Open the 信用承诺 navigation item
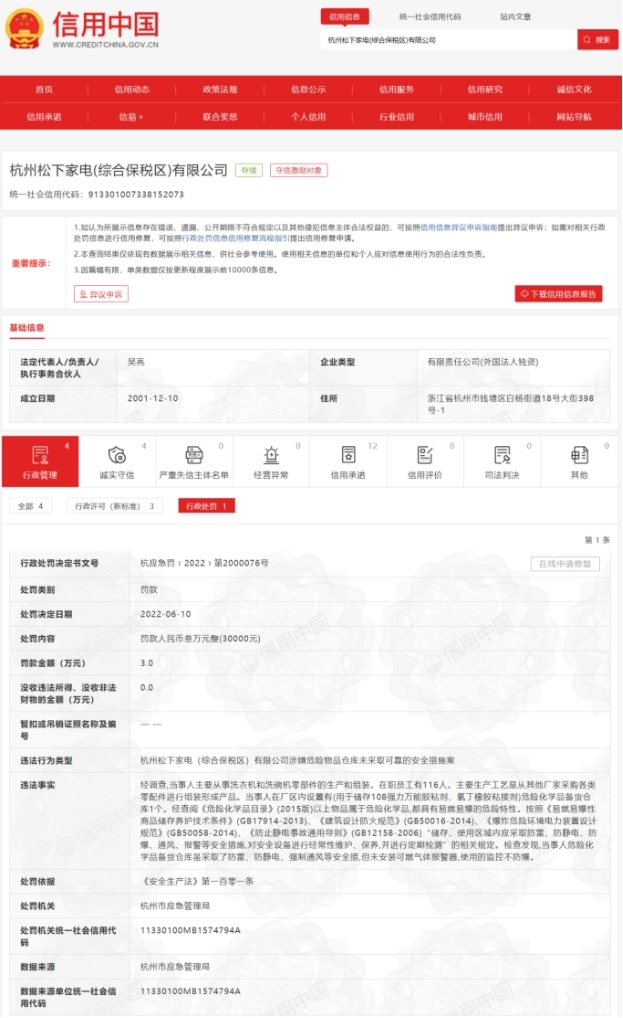 [x=44, y=117]
